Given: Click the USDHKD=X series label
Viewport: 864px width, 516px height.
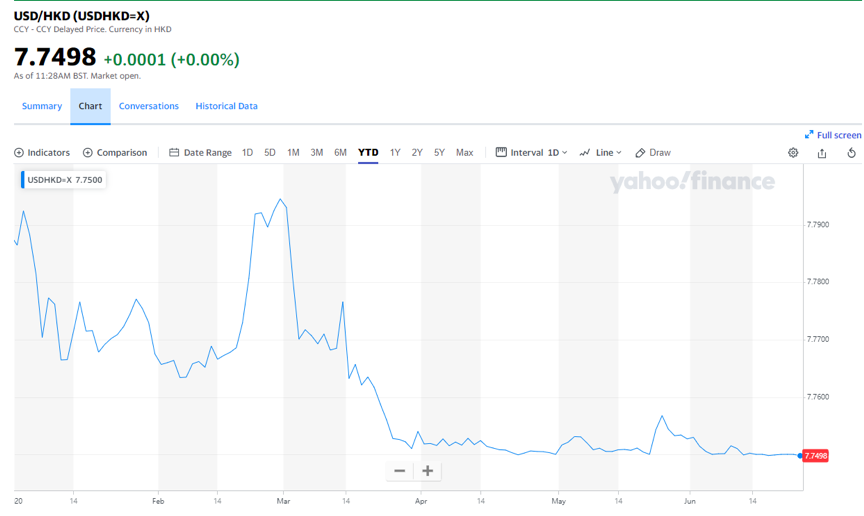Looking at the screenshot, I should point(64,180).
